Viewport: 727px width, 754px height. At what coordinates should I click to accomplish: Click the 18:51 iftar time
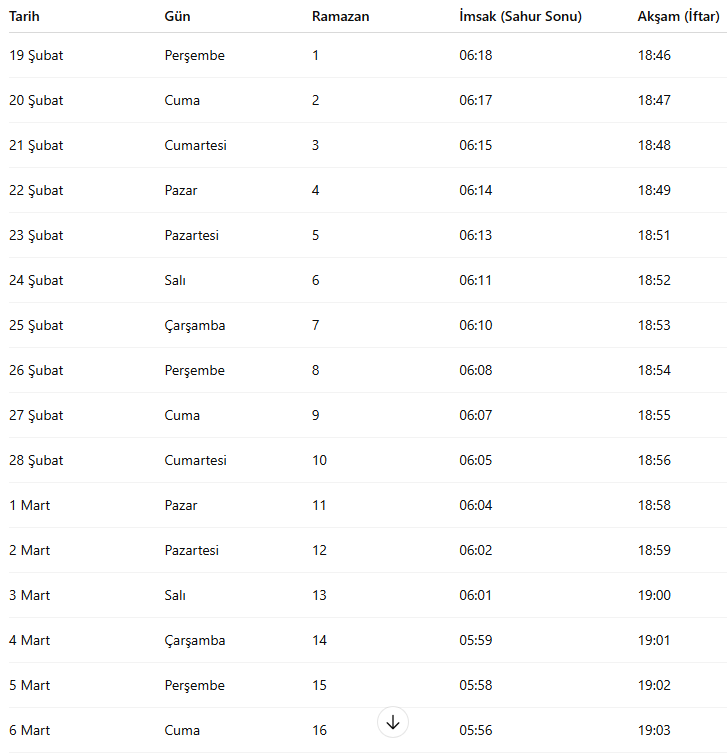click(654, 235)
